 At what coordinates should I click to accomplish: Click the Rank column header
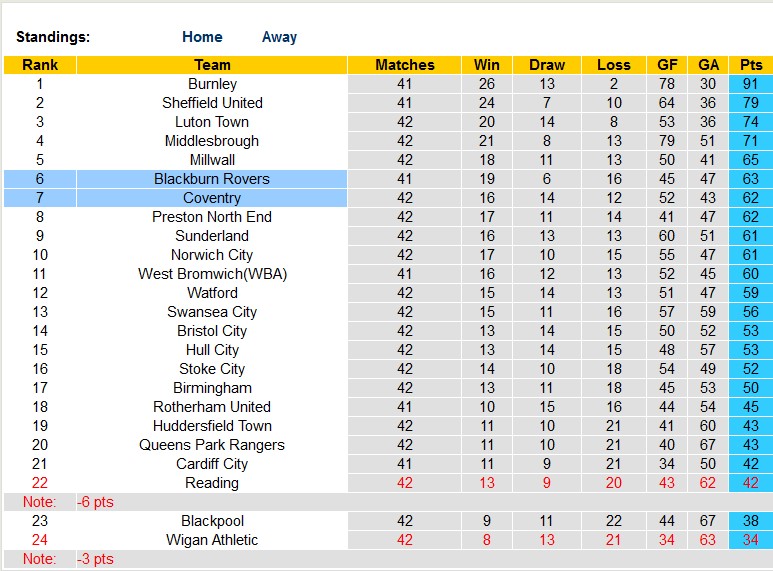[40, 65]
